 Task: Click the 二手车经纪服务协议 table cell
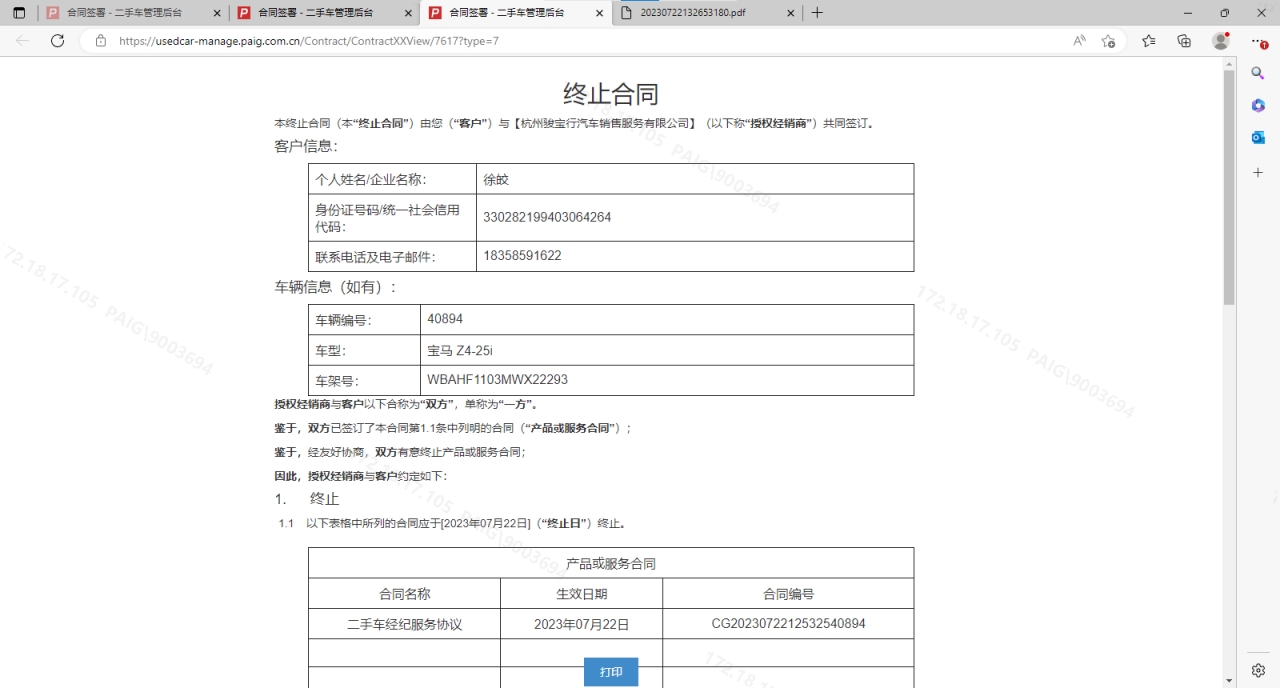404,624
